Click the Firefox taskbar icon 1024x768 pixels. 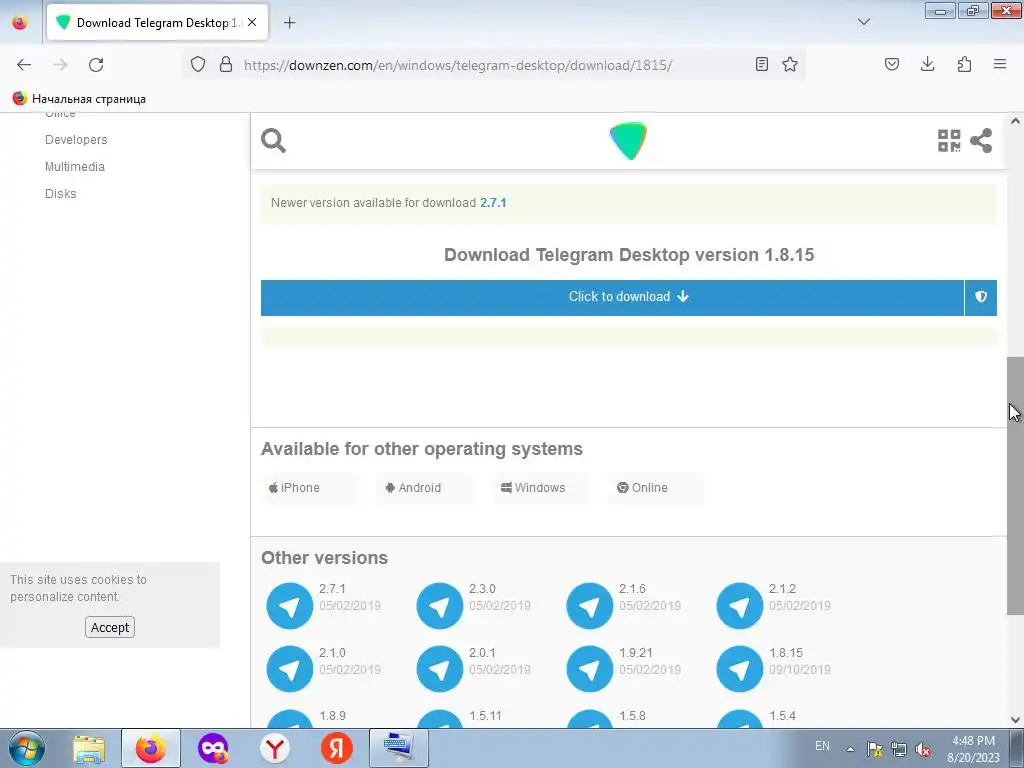tap(150, 748)
